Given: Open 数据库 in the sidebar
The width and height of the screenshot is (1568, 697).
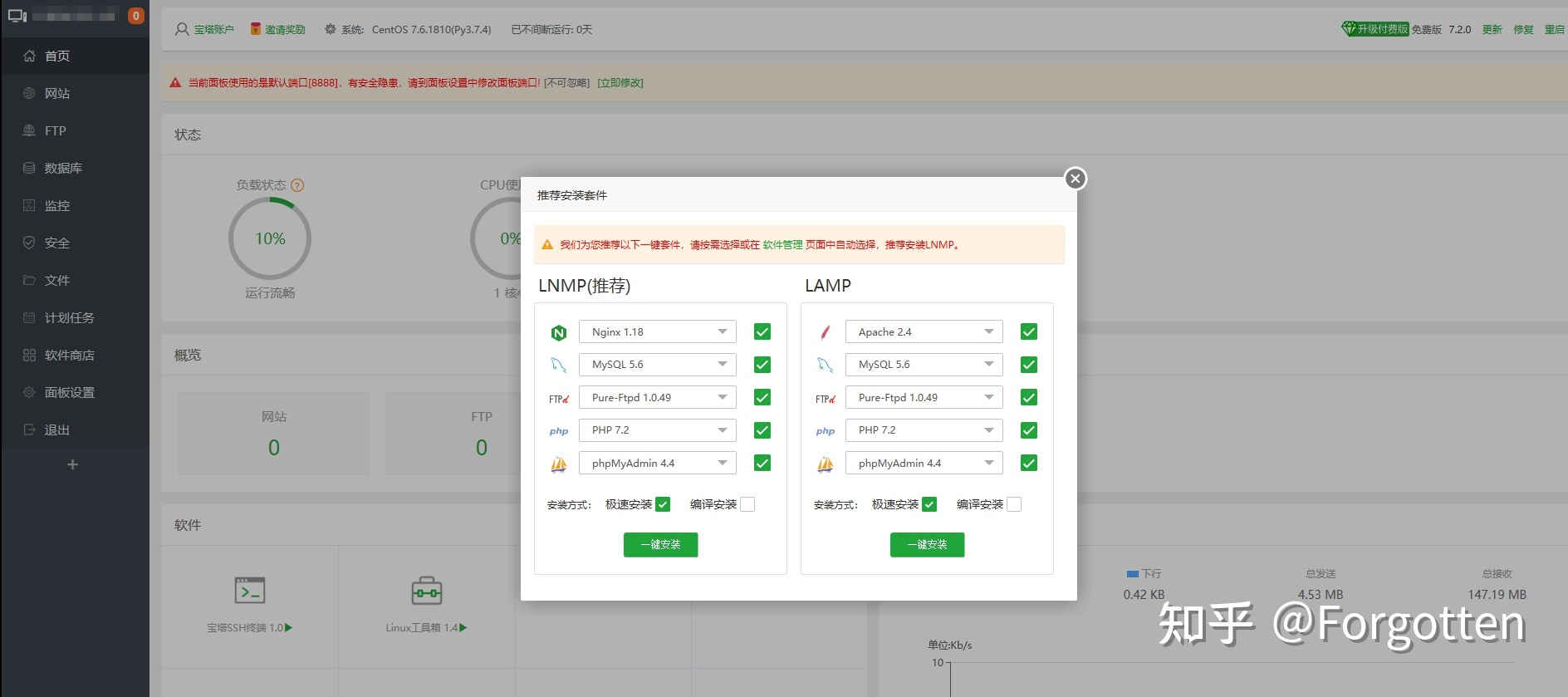Looking at the screenshot, I should pos(75,168).
